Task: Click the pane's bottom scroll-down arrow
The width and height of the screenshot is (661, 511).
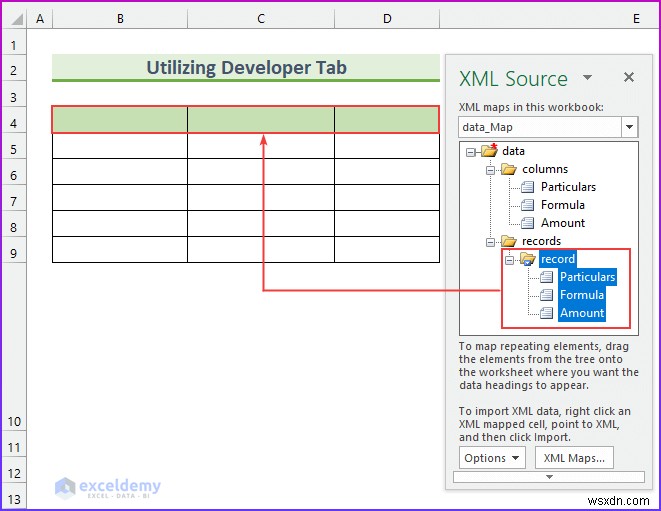Action: 549,477
